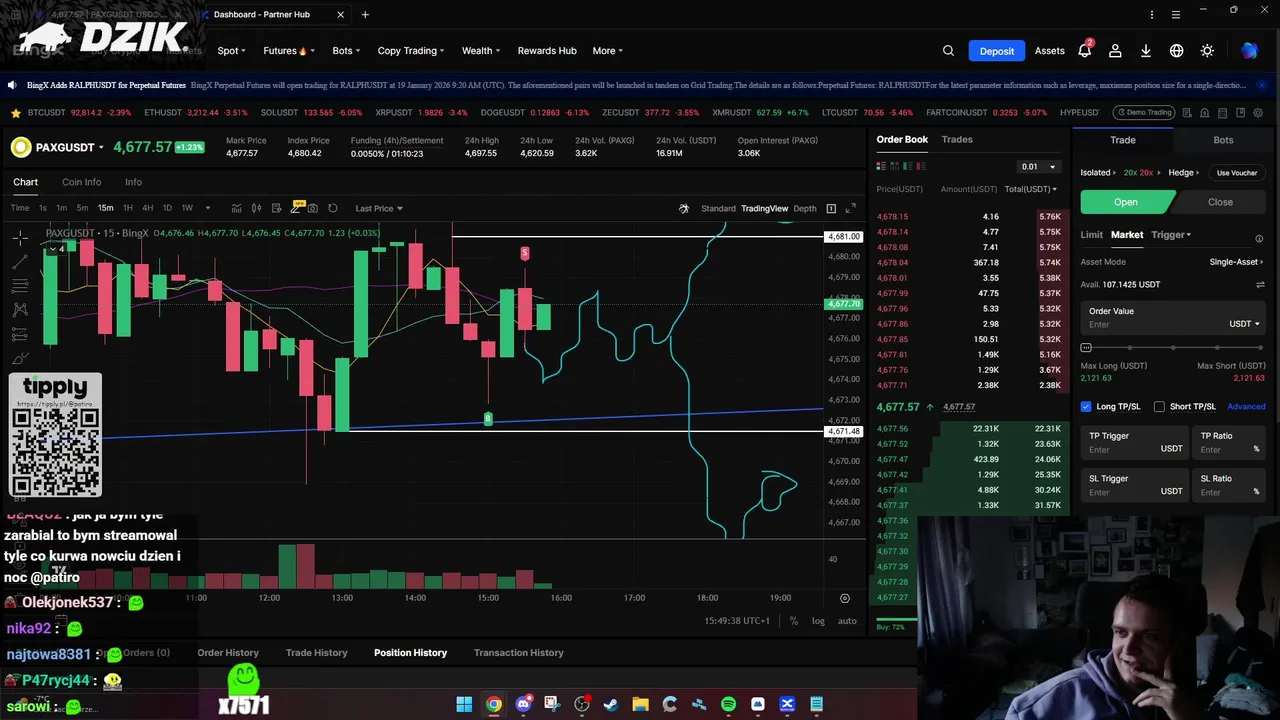This screenshot has height=720, width=1280.
Task: Enable the Short TP/SL checkbox
Action: (x=1159, y=407)
